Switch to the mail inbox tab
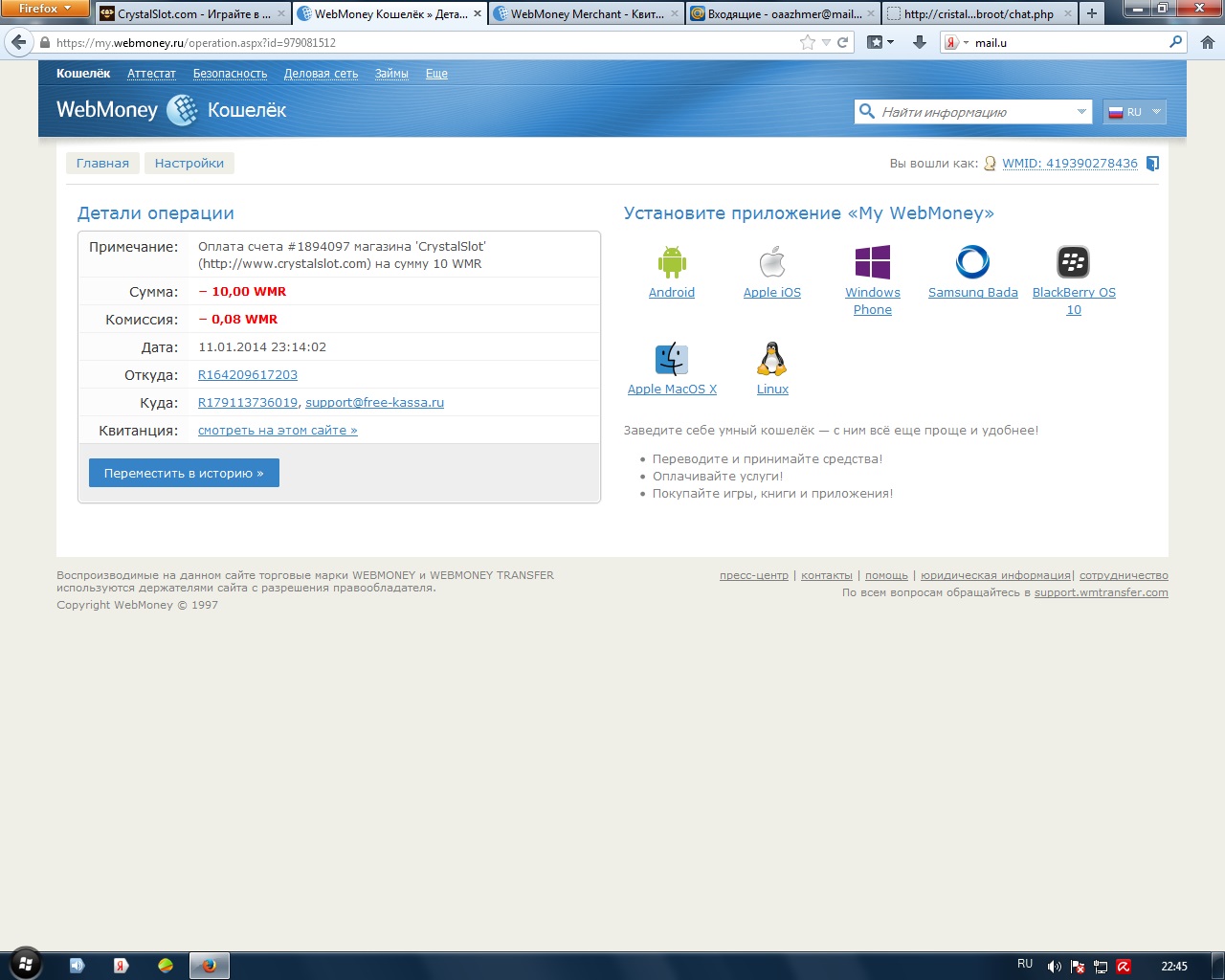The image size is (1225, 980). pyautogui.click(x=783, y=13)
